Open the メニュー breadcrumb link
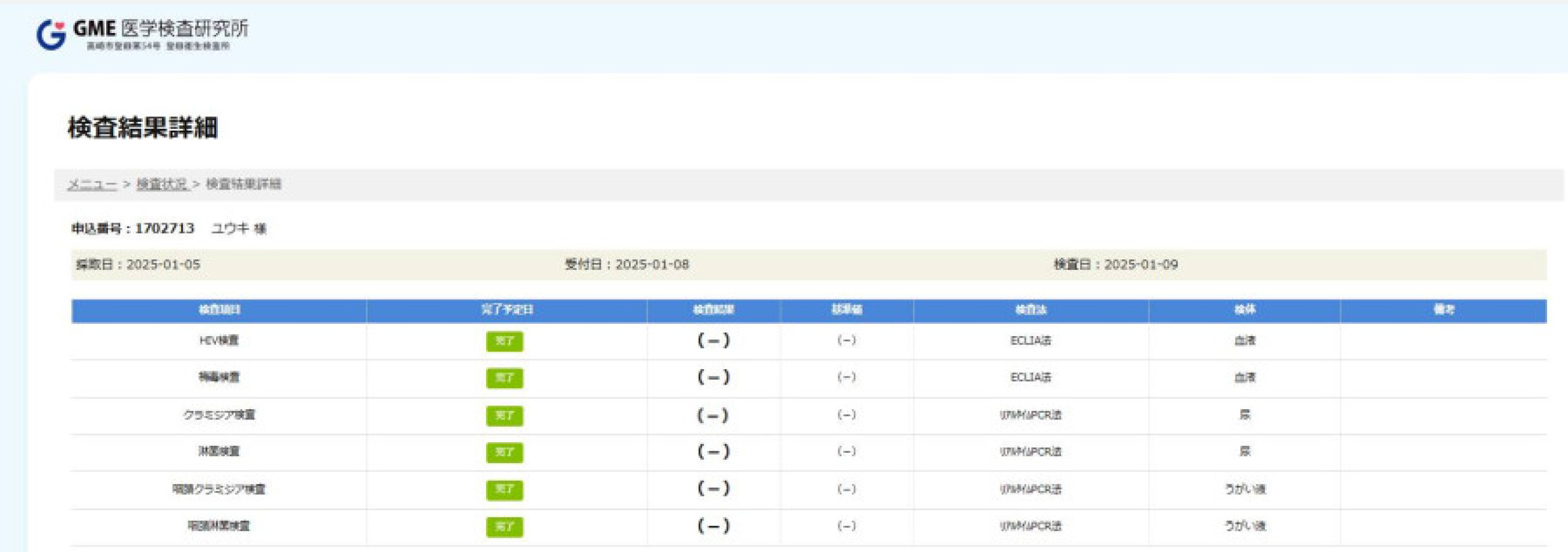Image resolution: width=1568 pixels, height=552 pixels. (x=92, y=184)
